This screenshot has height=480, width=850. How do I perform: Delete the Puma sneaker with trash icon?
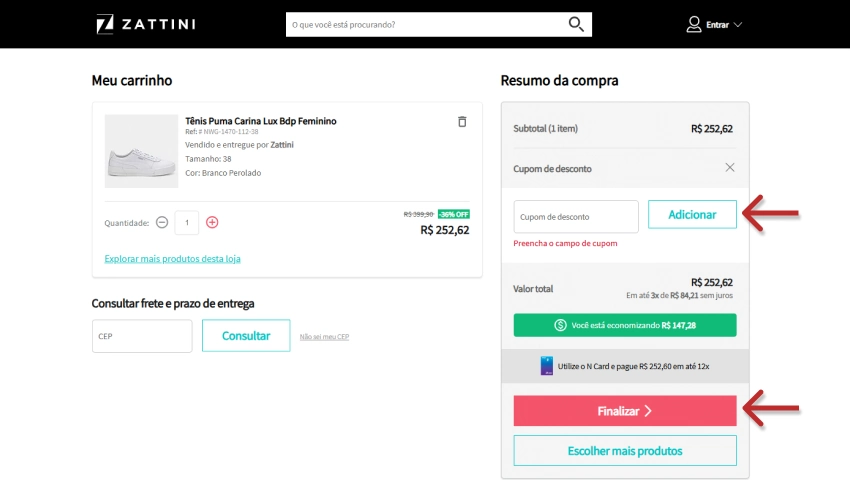462,121
